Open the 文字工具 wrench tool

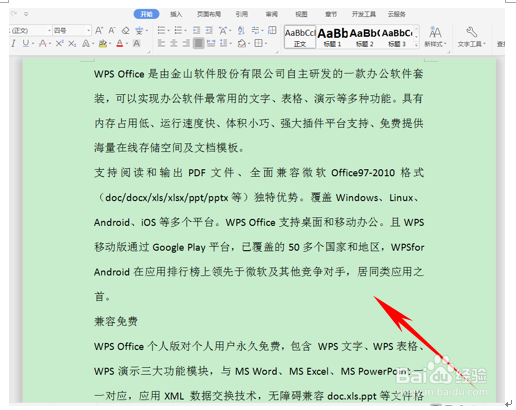[x=471, y=37]
